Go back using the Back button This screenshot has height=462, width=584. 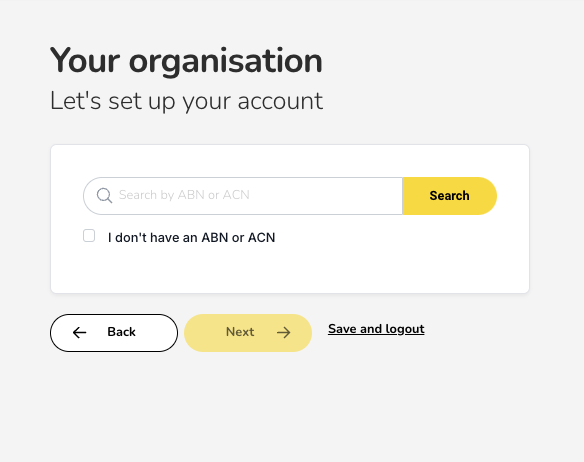114,333
